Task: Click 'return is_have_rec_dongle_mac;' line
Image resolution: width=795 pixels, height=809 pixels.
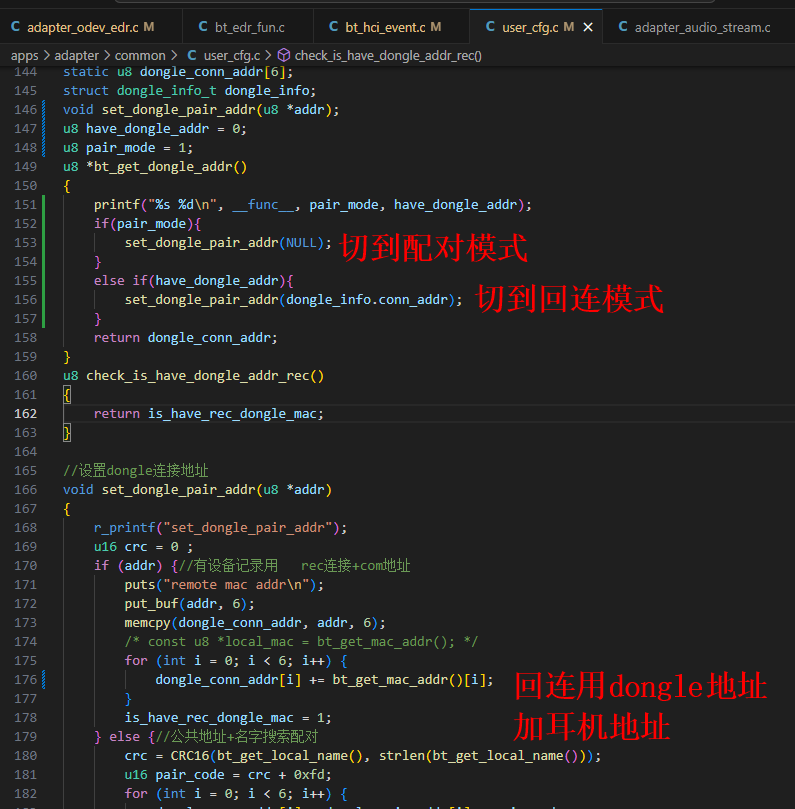Action: 208,414
